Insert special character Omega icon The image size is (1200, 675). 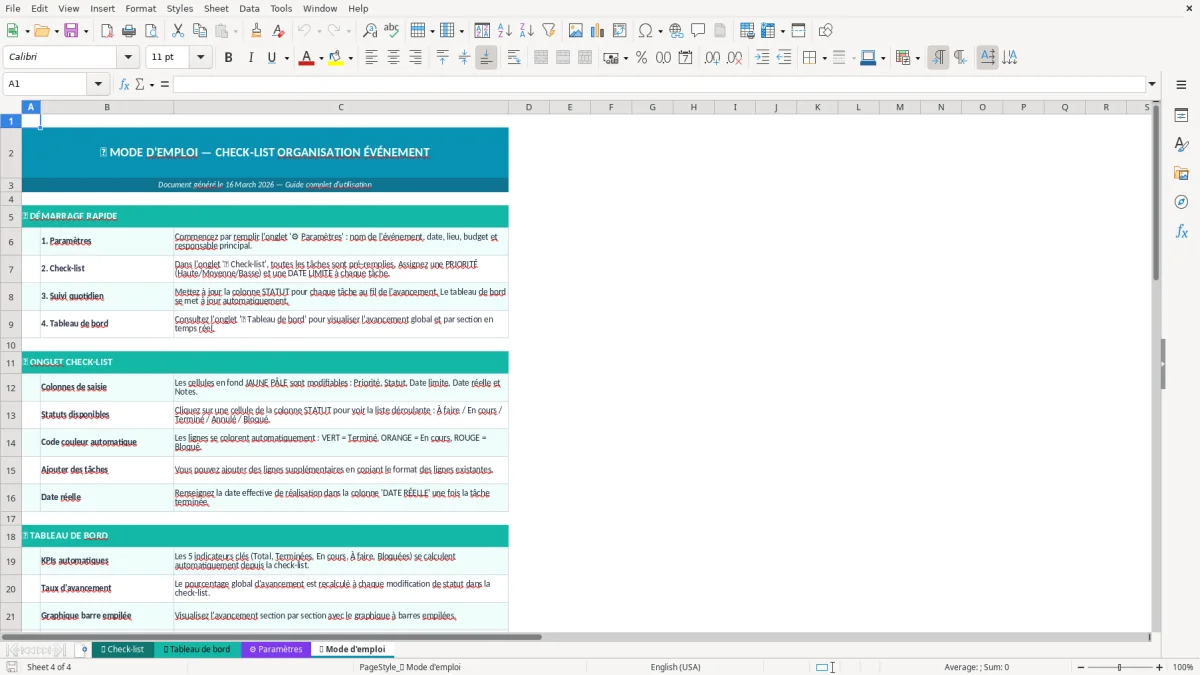click(646, 31)
